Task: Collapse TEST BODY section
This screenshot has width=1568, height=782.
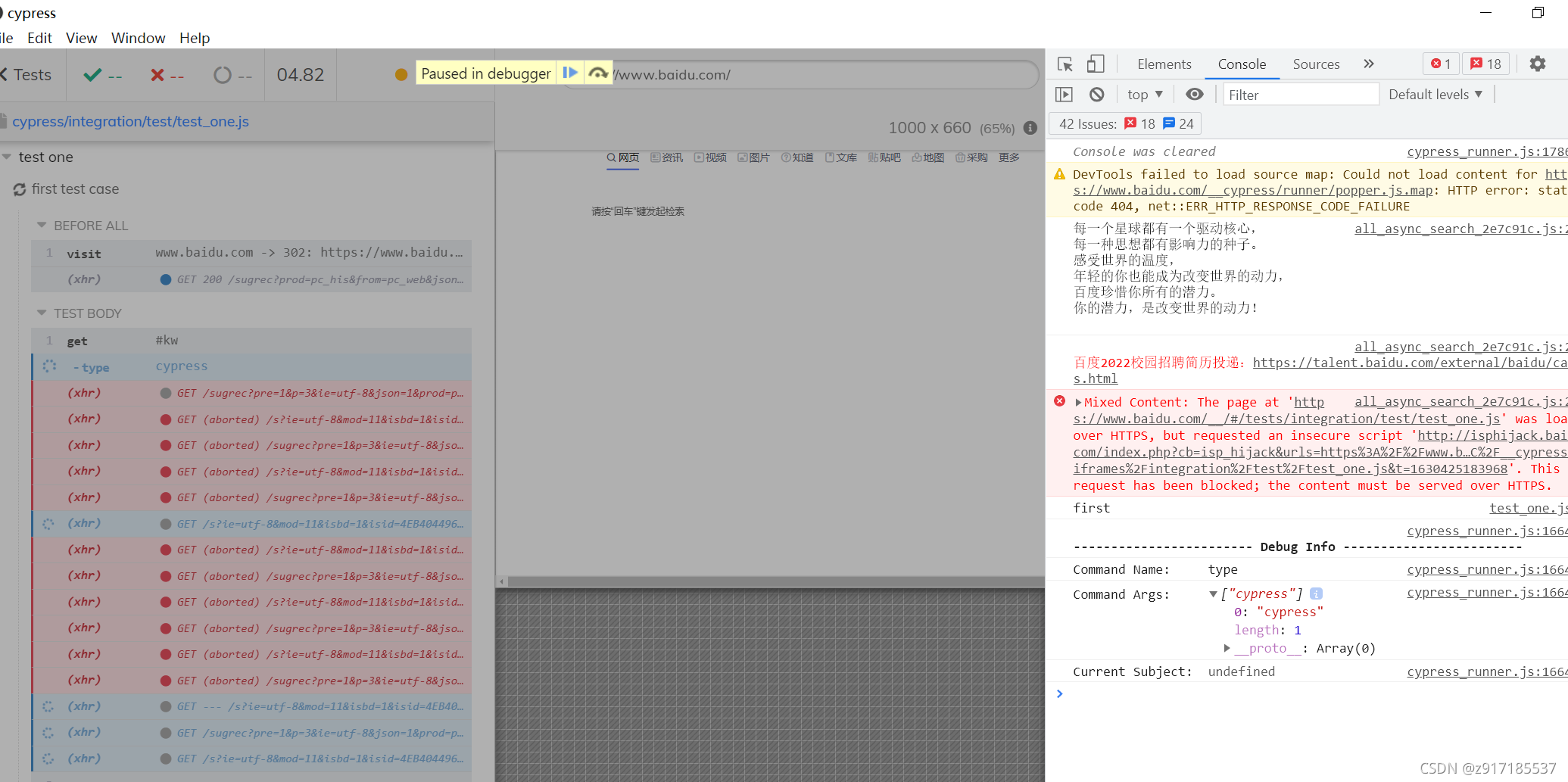Action: tap(42, 313)
